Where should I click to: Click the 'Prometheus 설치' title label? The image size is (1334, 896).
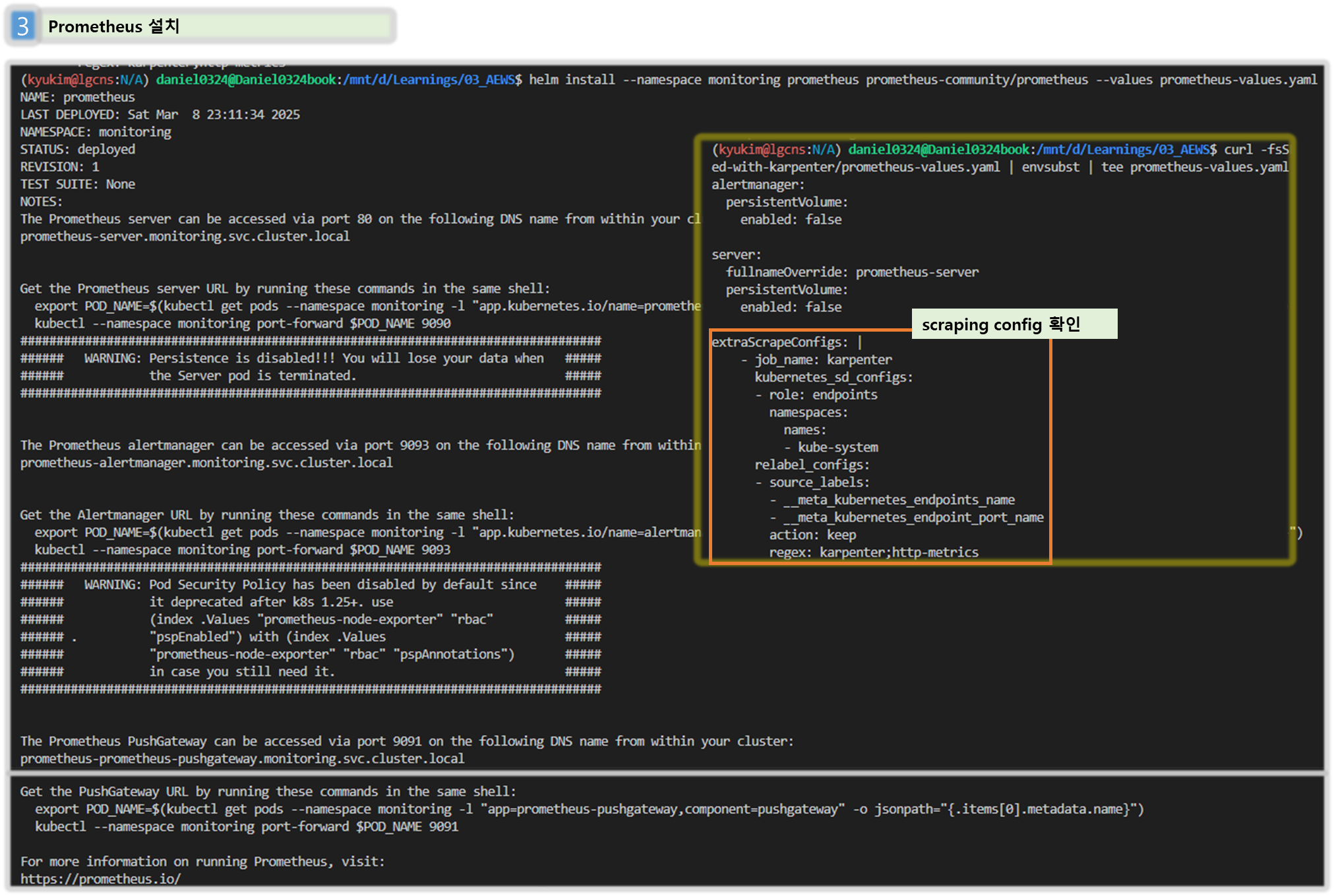pyautogui.click(x=113, y=26)
